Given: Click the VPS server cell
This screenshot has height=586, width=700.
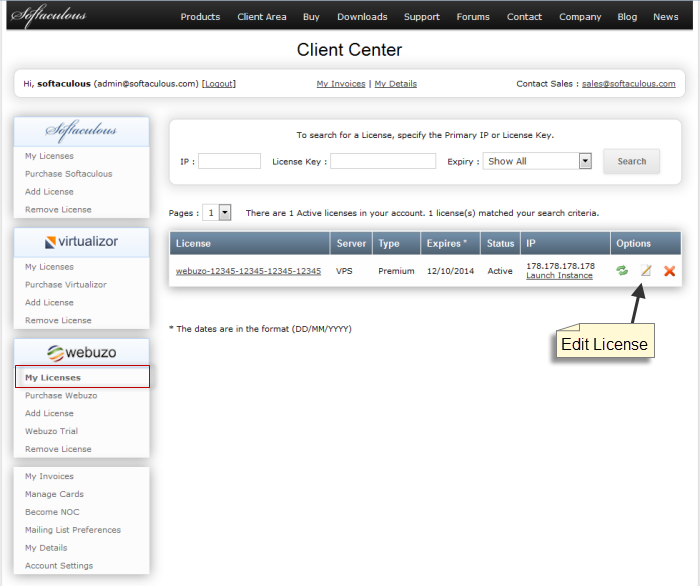Looking at the screenshot, I should [x=344, y=271].
